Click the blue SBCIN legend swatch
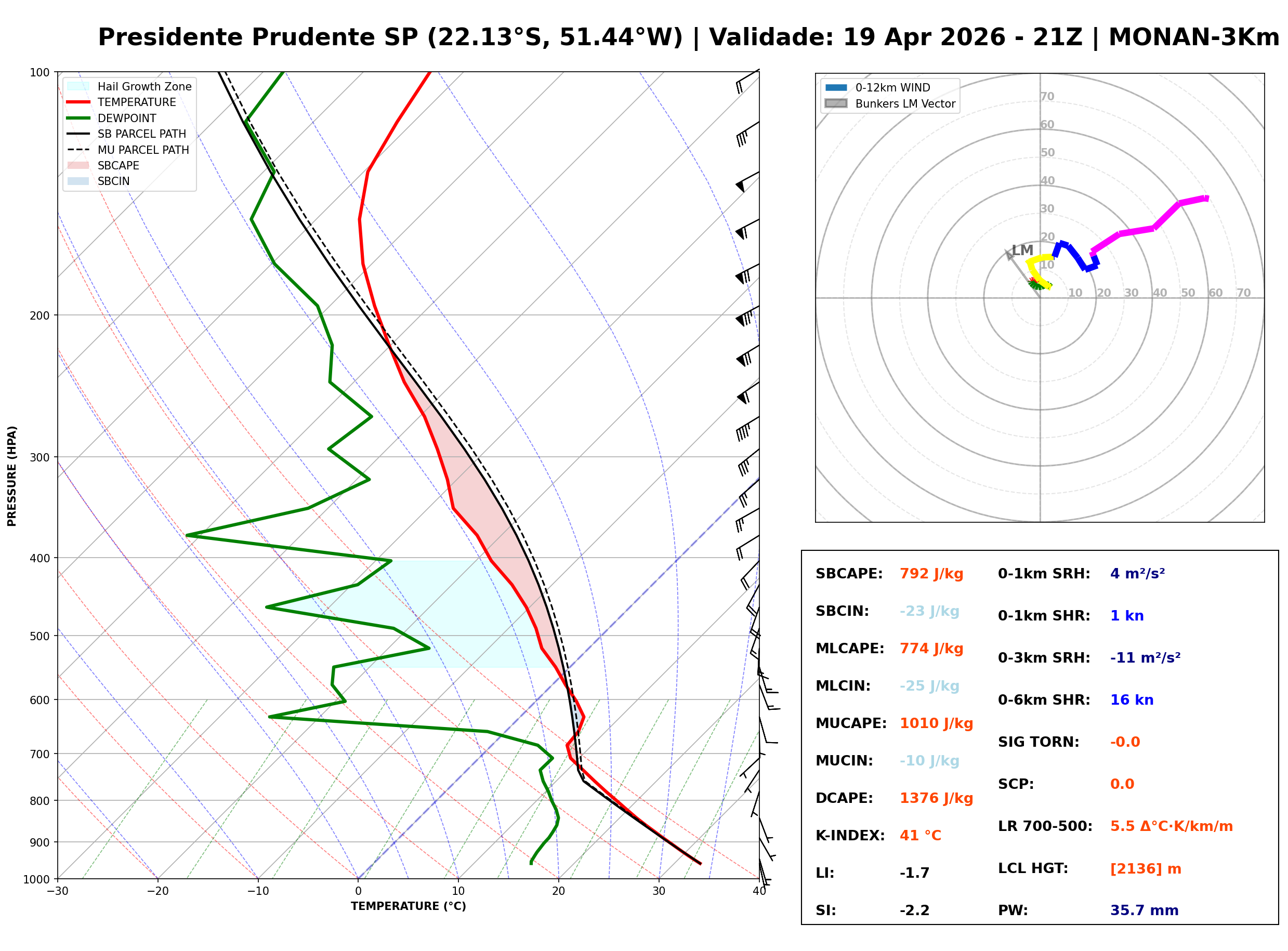1288x951 pixels. point(78,181)
